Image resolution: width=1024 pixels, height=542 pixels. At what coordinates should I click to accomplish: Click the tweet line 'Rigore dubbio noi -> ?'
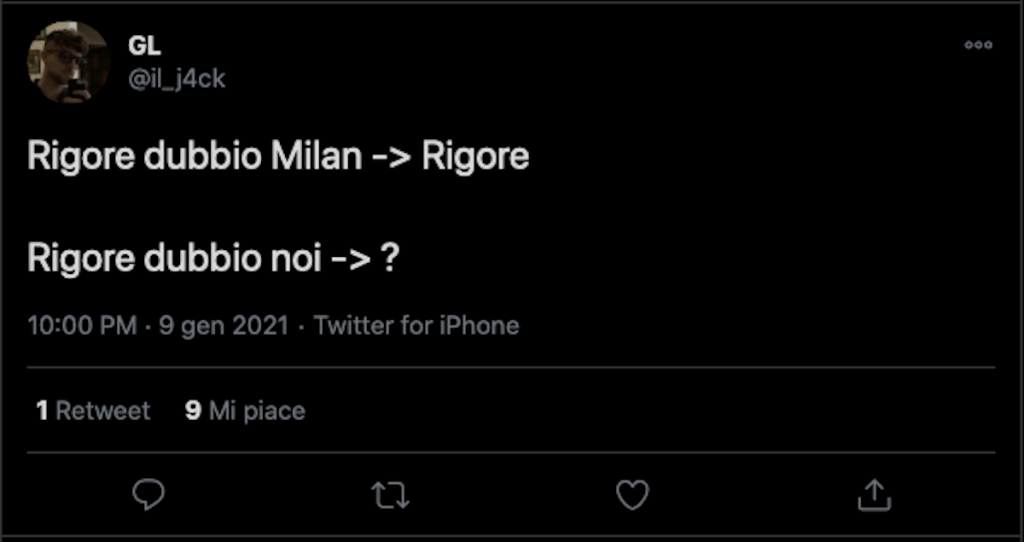[215, 258]
